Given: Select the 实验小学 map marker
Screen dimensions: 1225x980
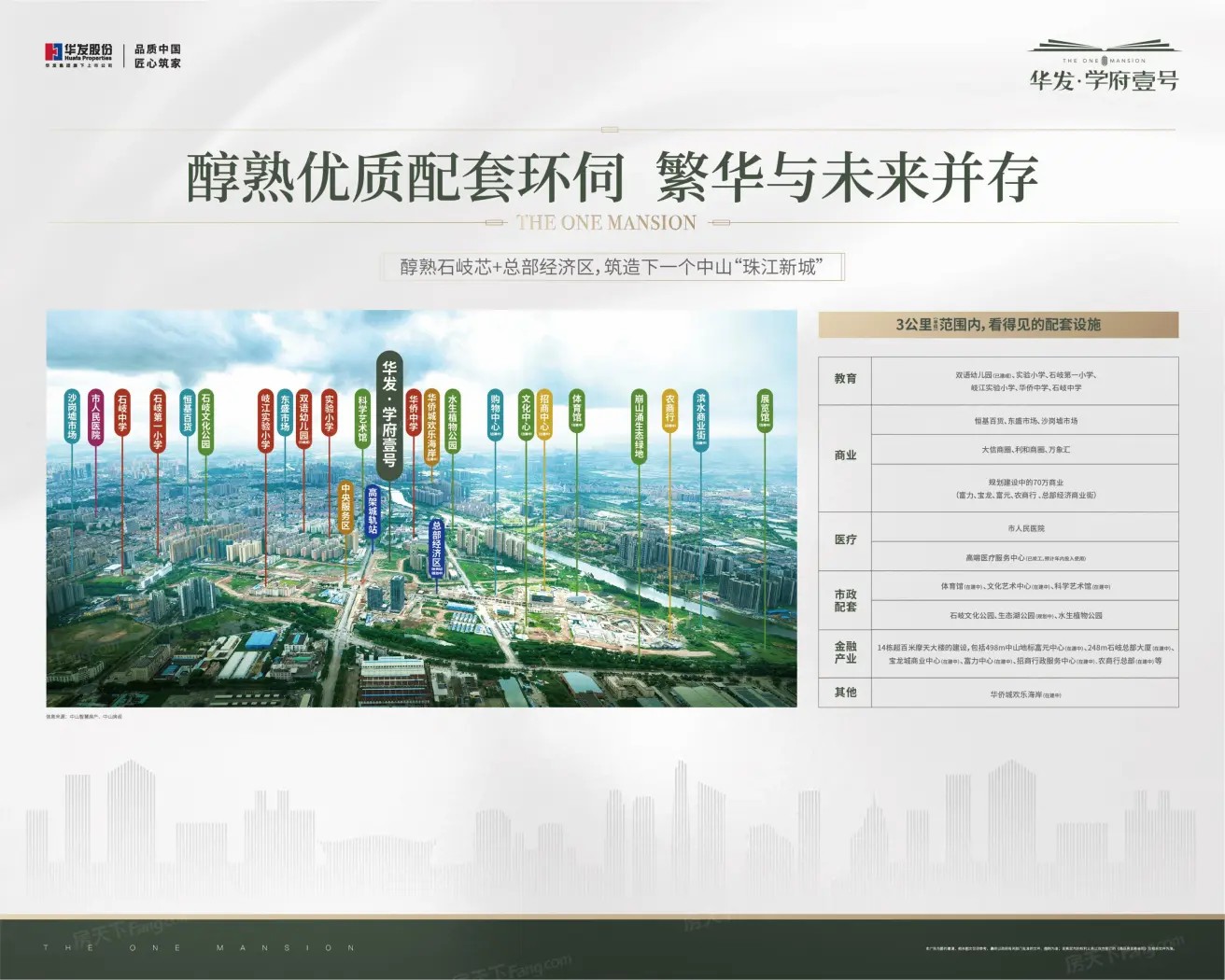Looking at the screenshot, I should (329, 412).
